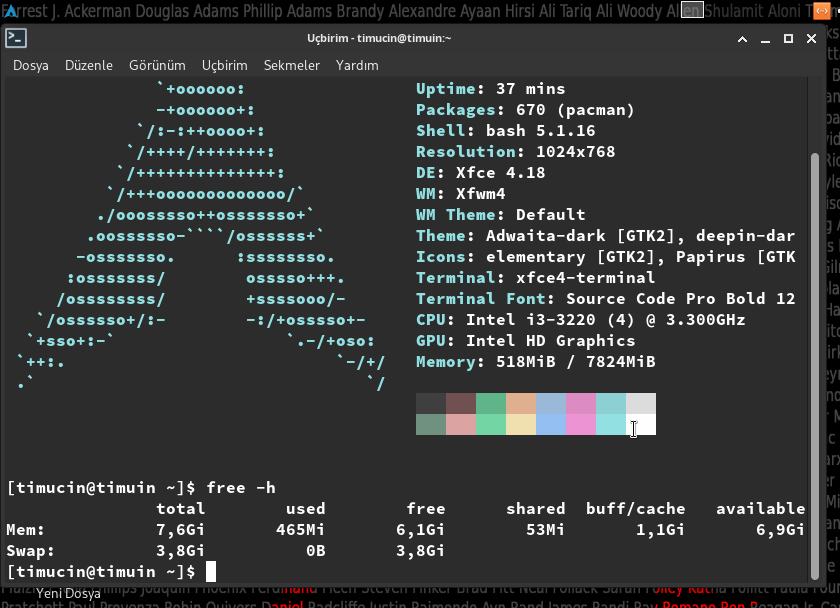This screenshot has height=608, width=840.
Task: Click the 'available' column header
Action: tap(760, 508)
